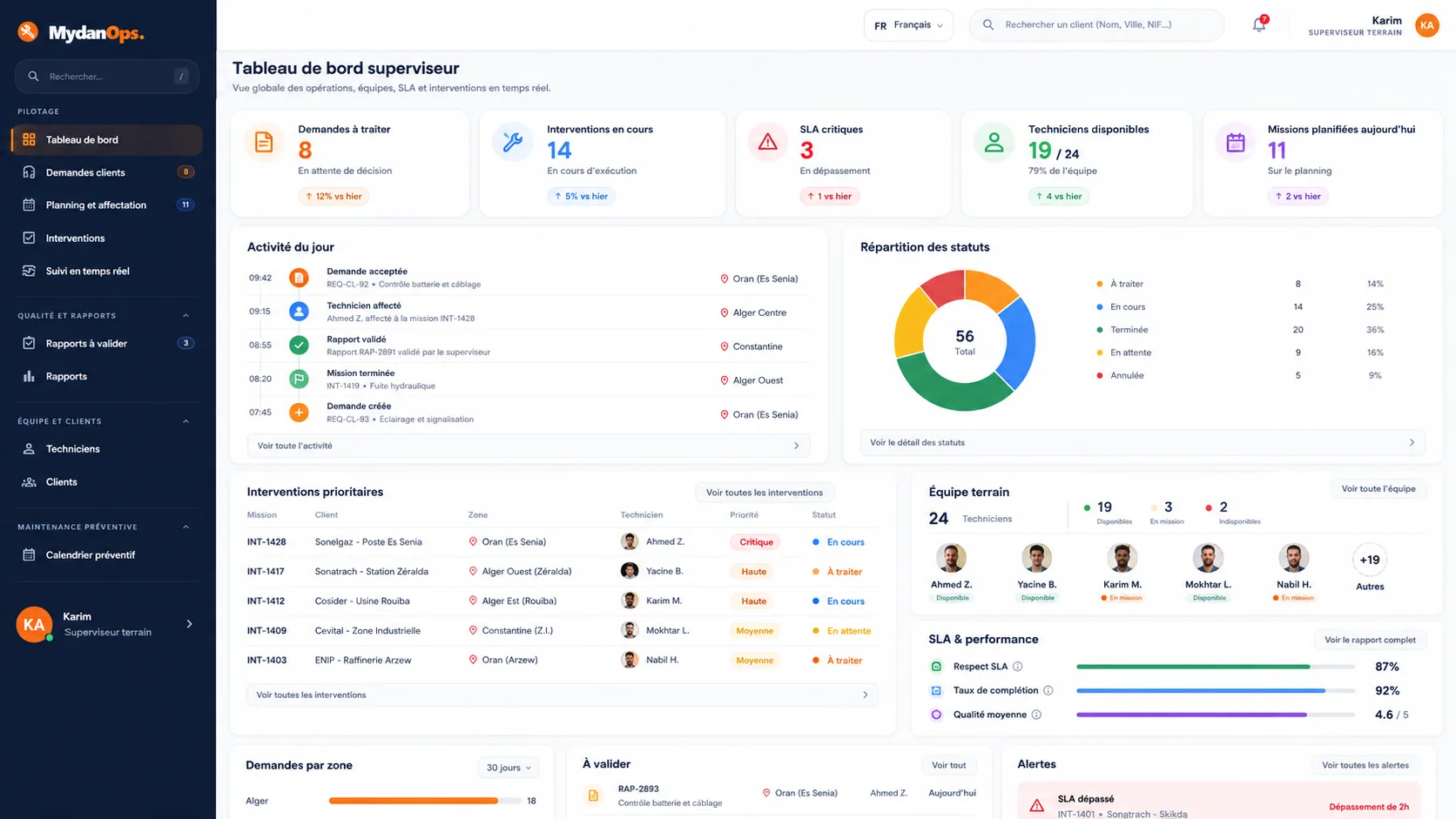Open Demandes clients in the sidebar

click(107, 172)
